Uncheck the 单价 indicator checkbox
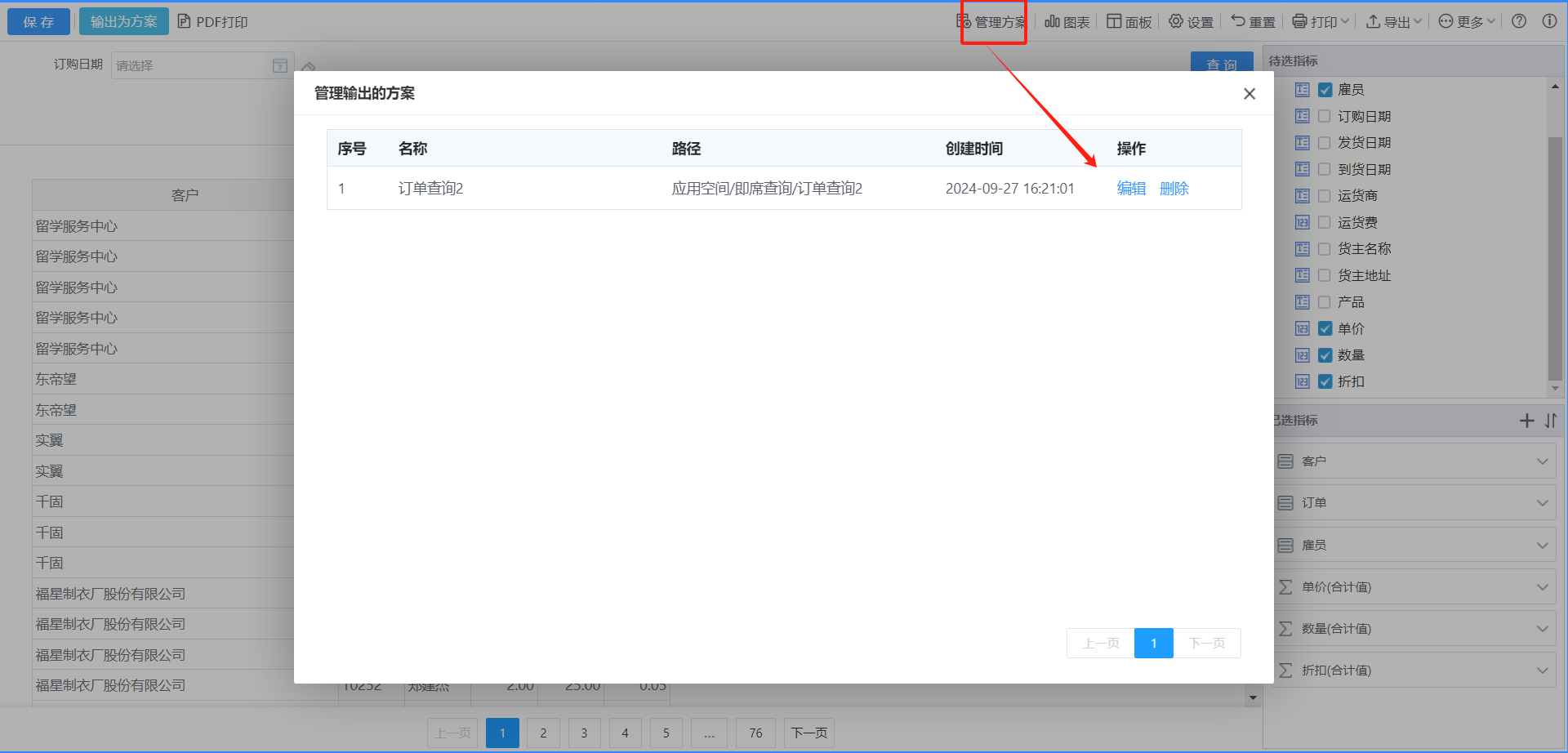 pos(1325,329)
